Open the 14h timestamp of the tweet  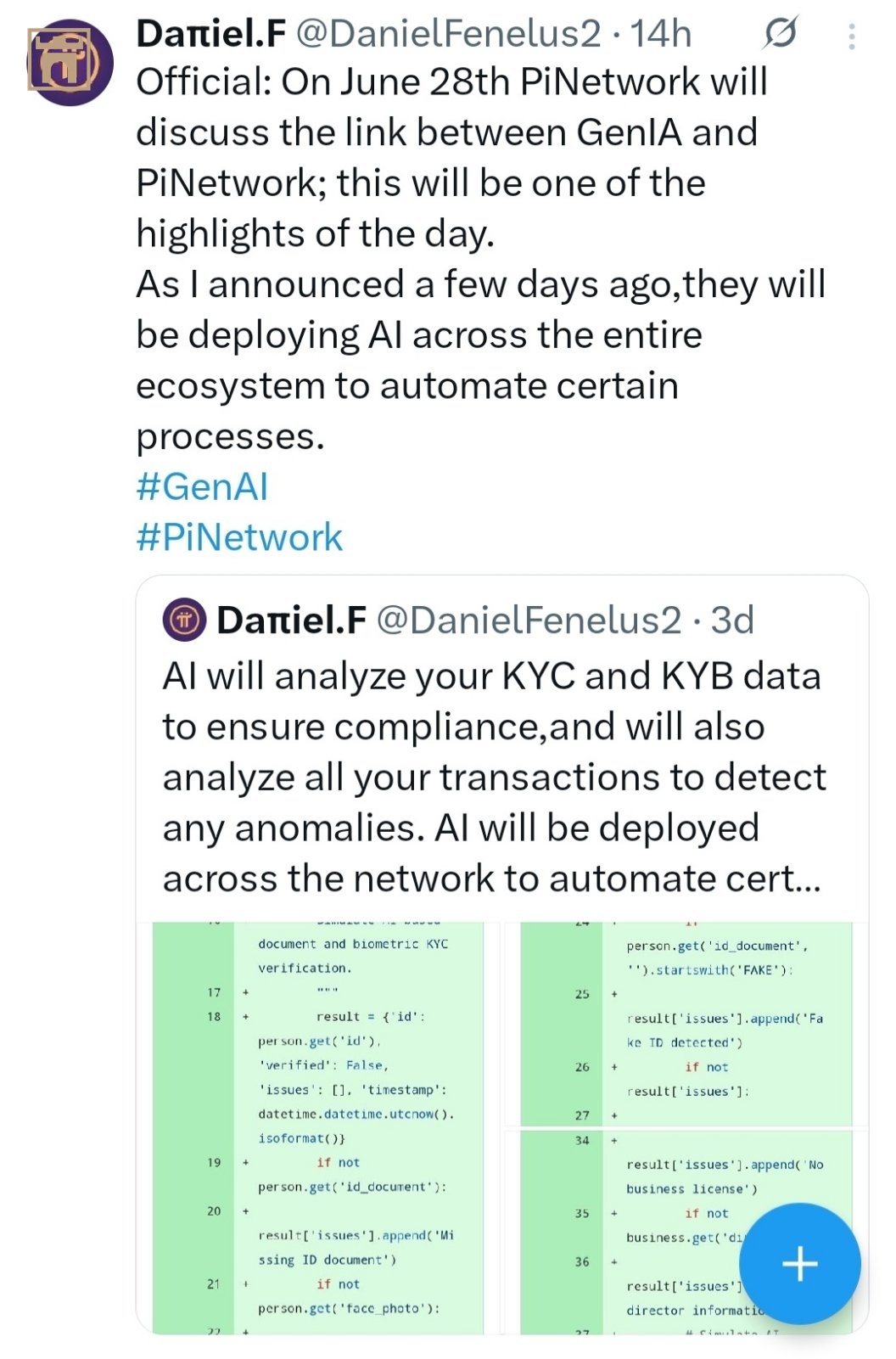coord(661,34)
